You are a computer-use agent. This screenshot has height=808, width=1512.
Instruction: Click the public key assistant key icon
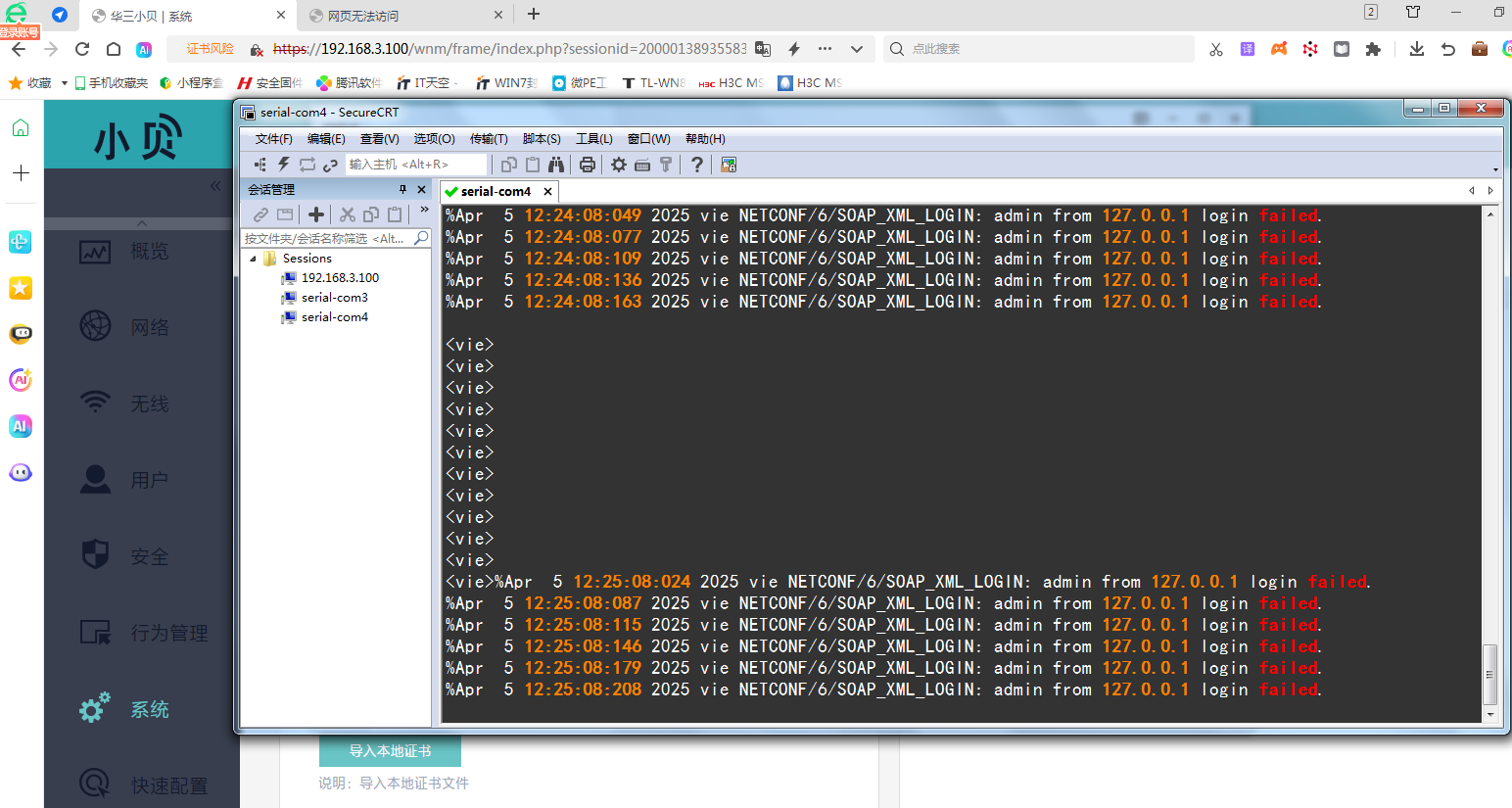(666, 165)
